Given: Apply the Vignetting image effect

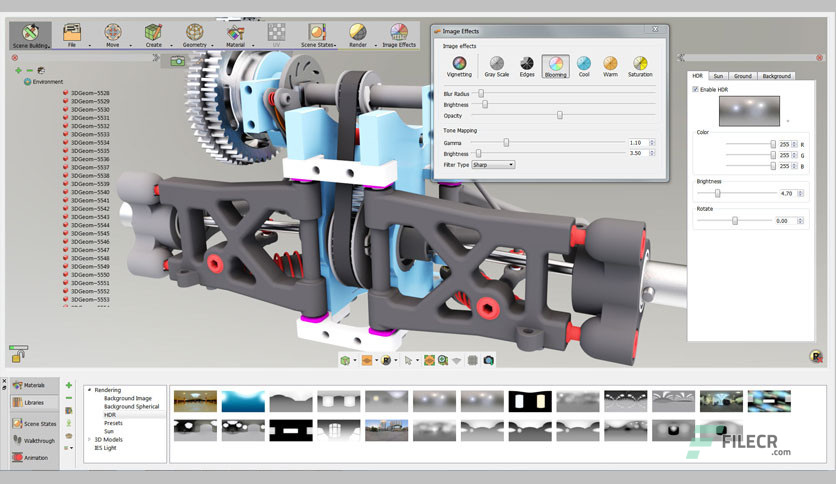Looking at the screenshot, I should pyautogui.click(x=459, y=67).
